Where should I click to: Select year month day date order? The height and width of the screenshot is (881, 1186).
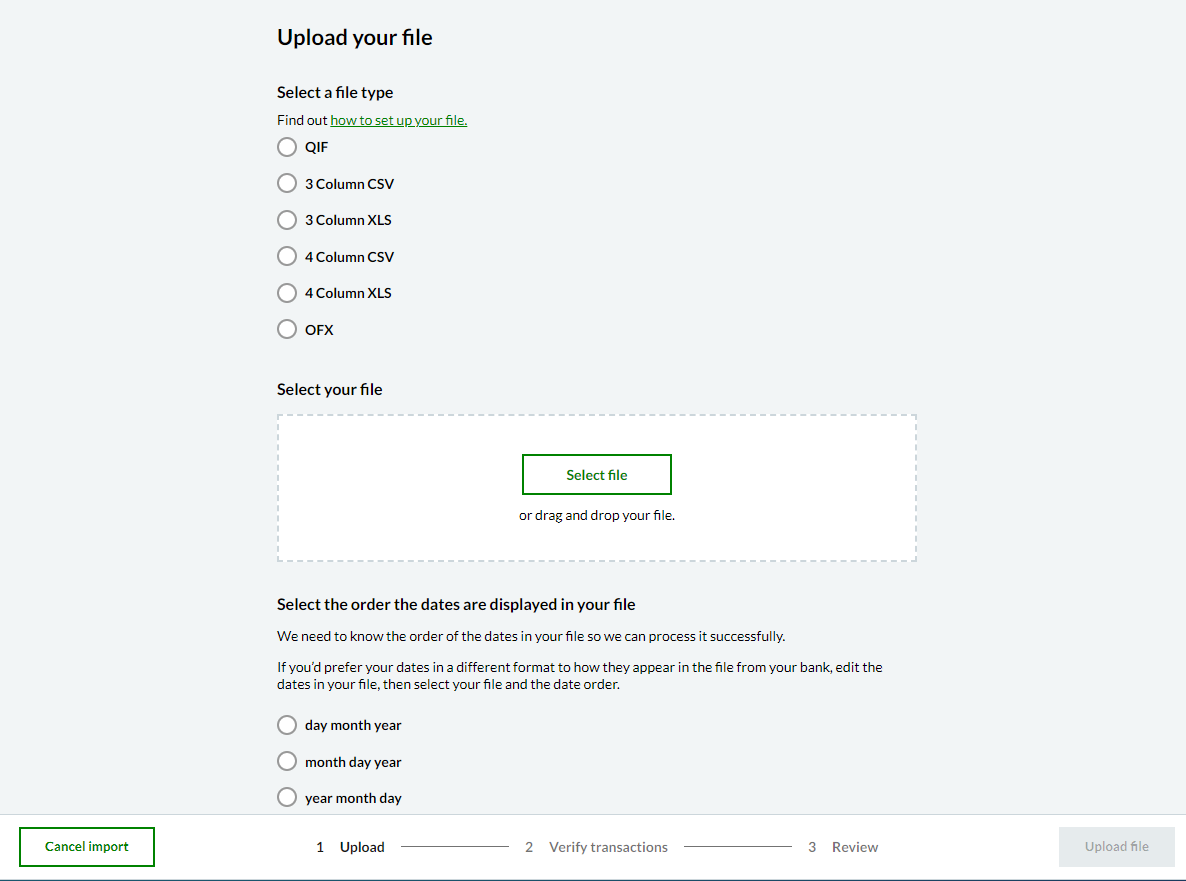287,798
